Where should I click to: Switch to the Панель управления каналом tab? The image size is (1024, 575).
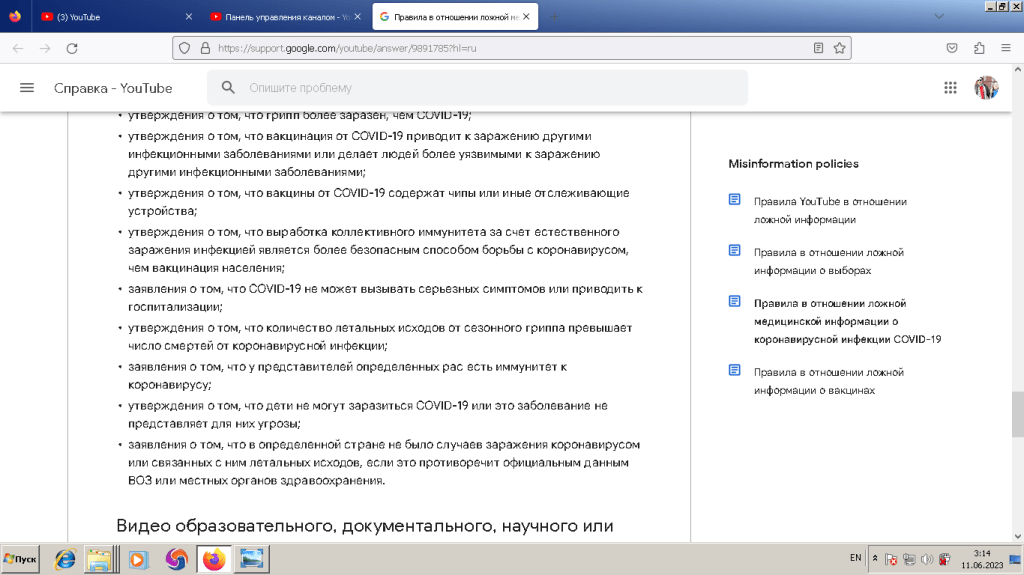[x=280, y=17]
